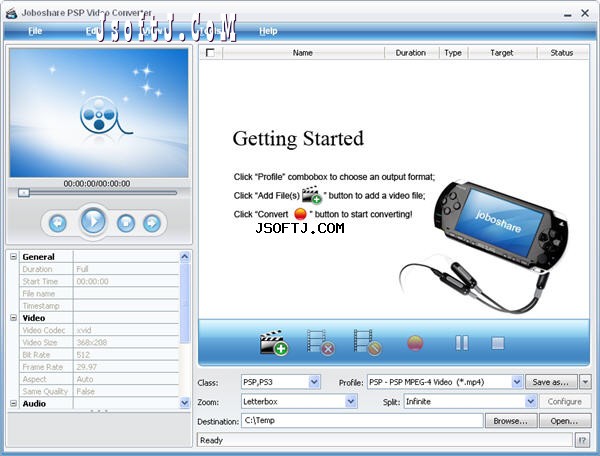Stop the preview playback
The image size is (600, 456).
pyautogui.click(x=126, y=223)
